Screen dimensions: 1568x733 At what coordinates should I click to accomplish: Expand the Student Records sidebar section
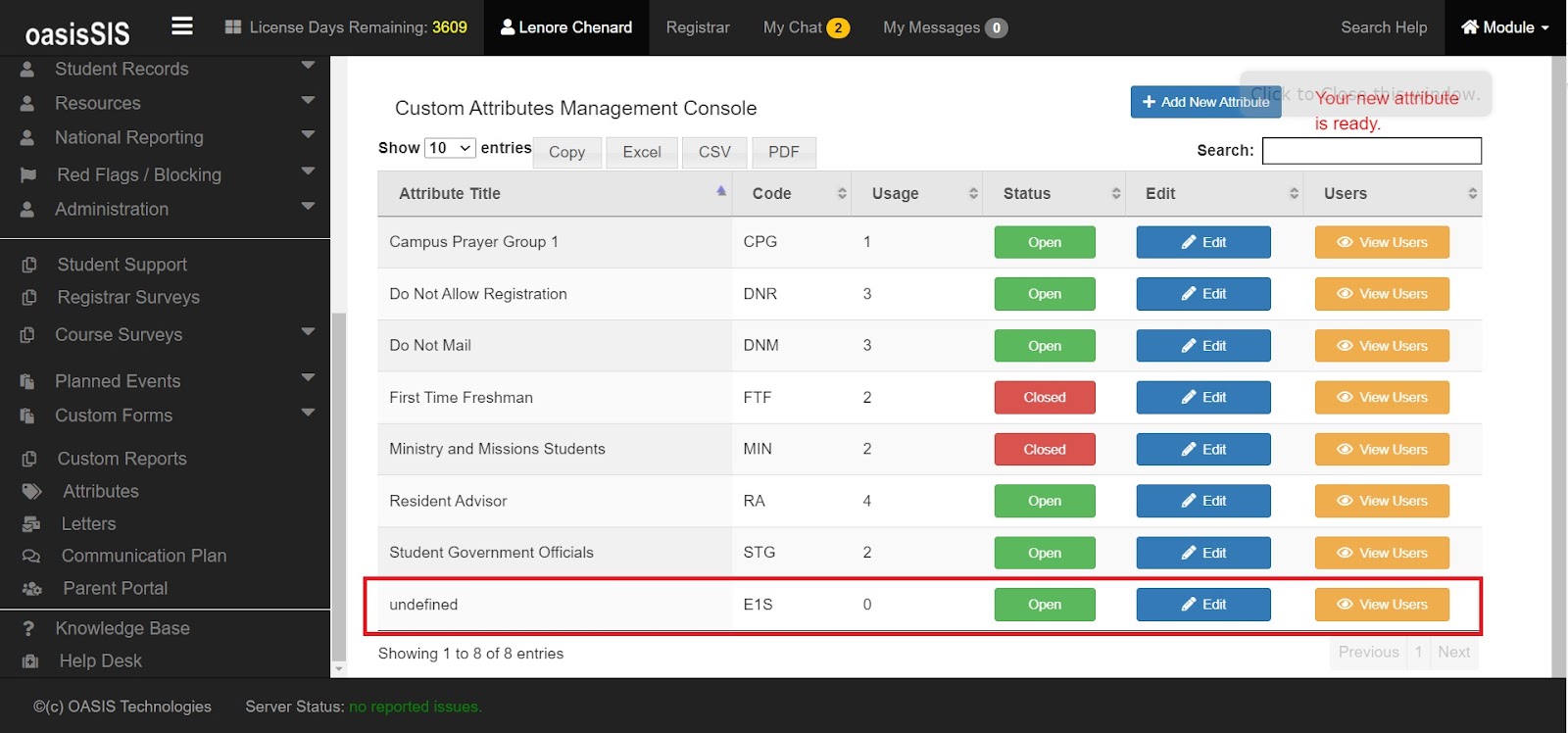[308, 66]
